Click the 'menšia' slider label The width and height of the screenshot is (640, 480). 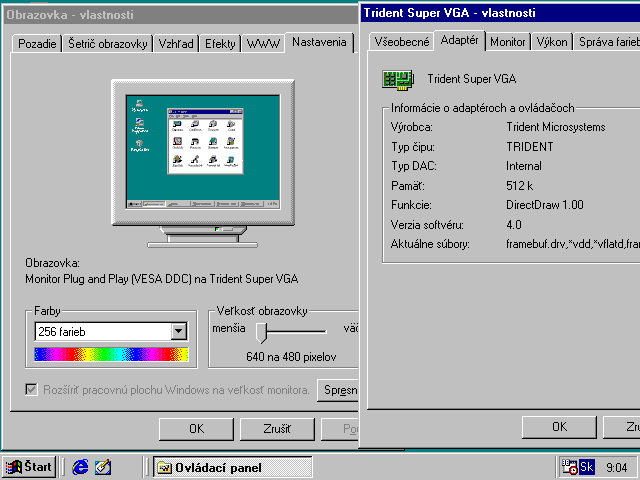coord(229,328)
